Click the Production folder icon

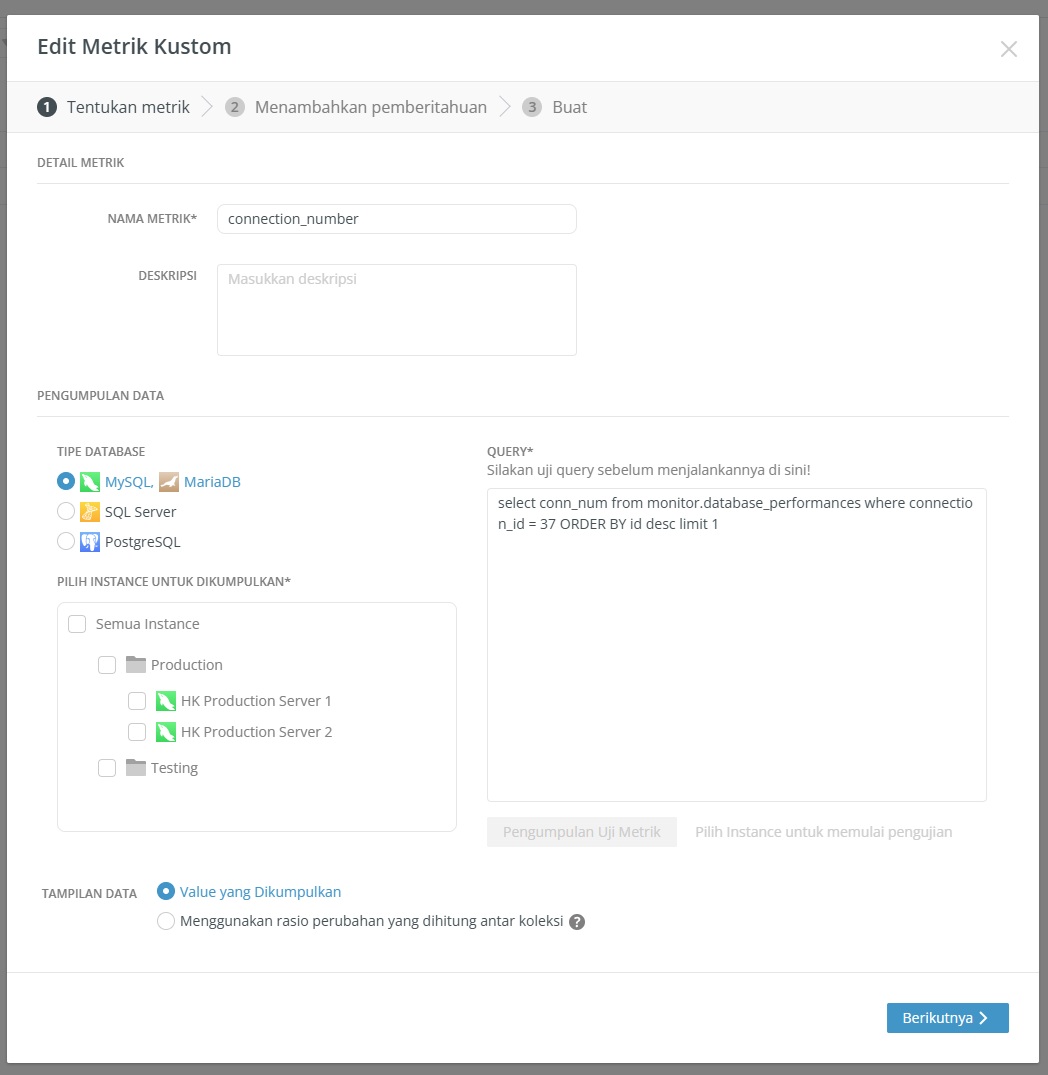(x=136, y=665)
